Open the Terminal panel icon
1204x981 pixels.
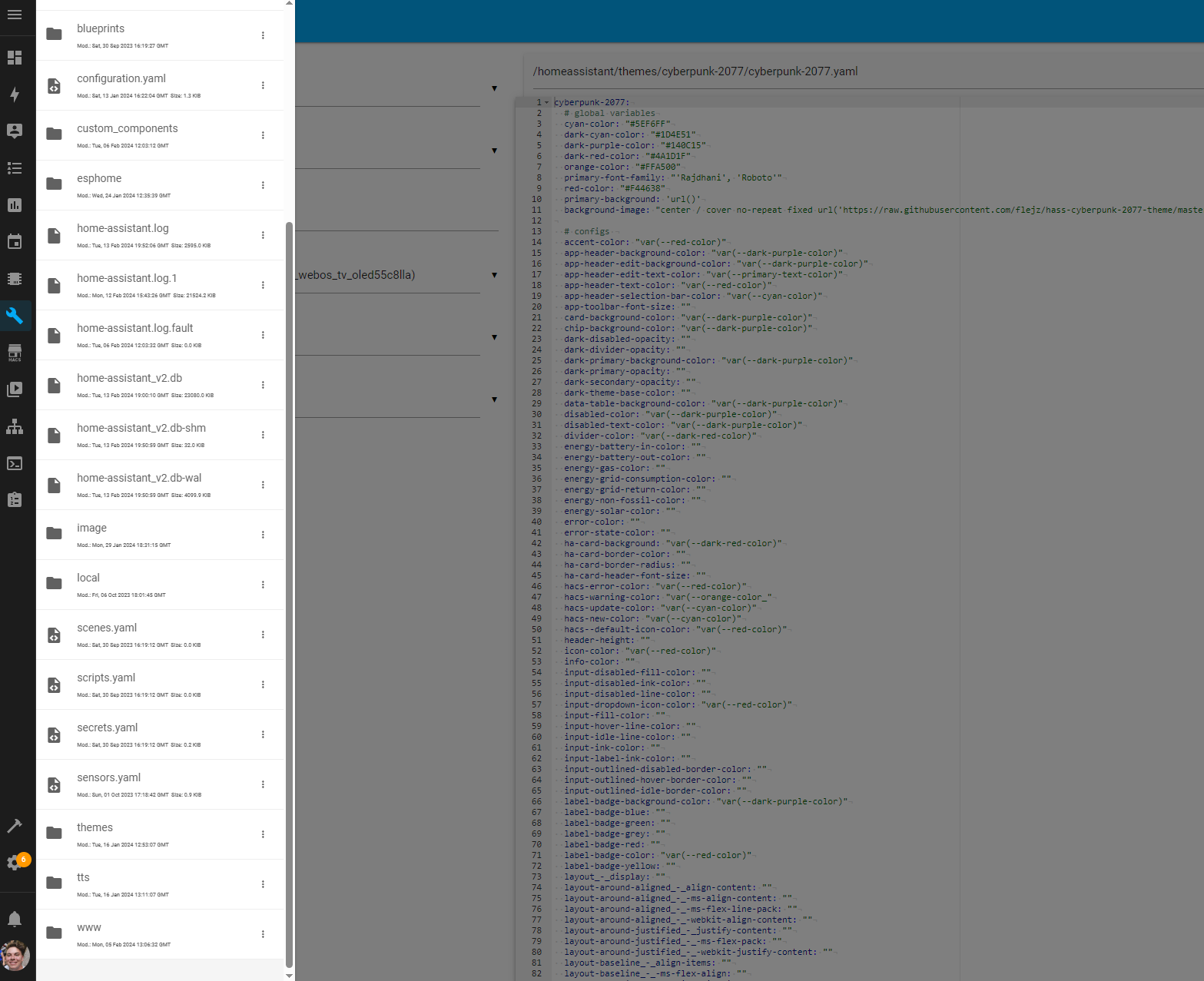15,463
